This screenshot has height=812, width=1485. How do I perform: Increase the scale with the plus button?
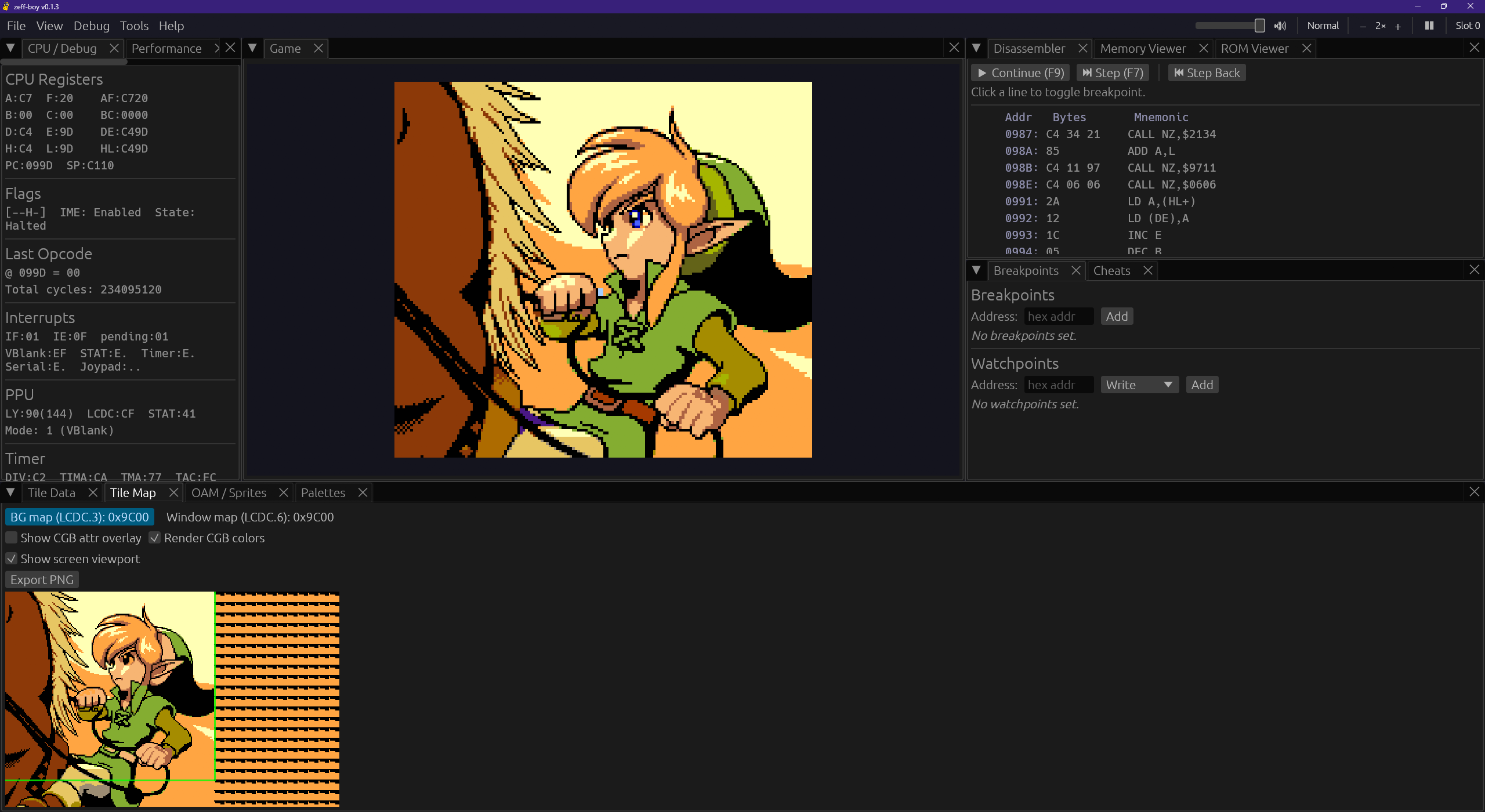1398,26
